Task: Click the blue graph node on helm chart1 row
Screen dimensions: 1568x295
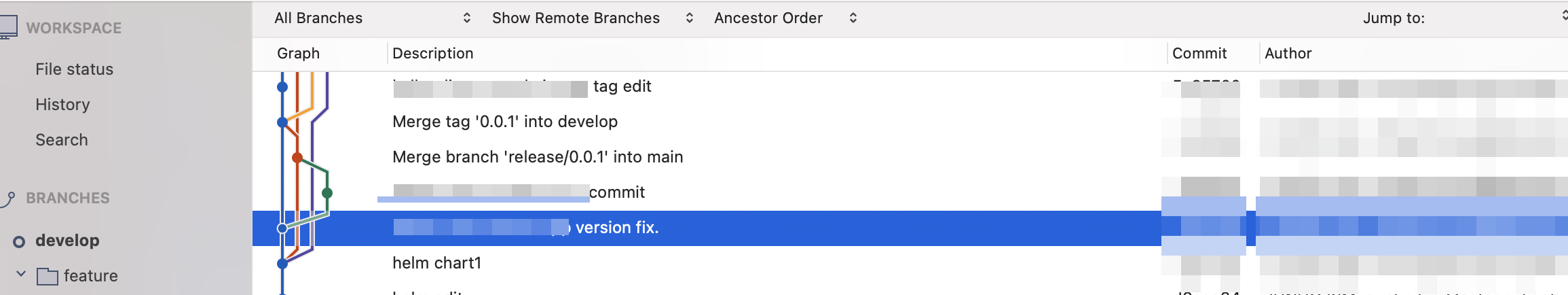Action: [282, 263]
